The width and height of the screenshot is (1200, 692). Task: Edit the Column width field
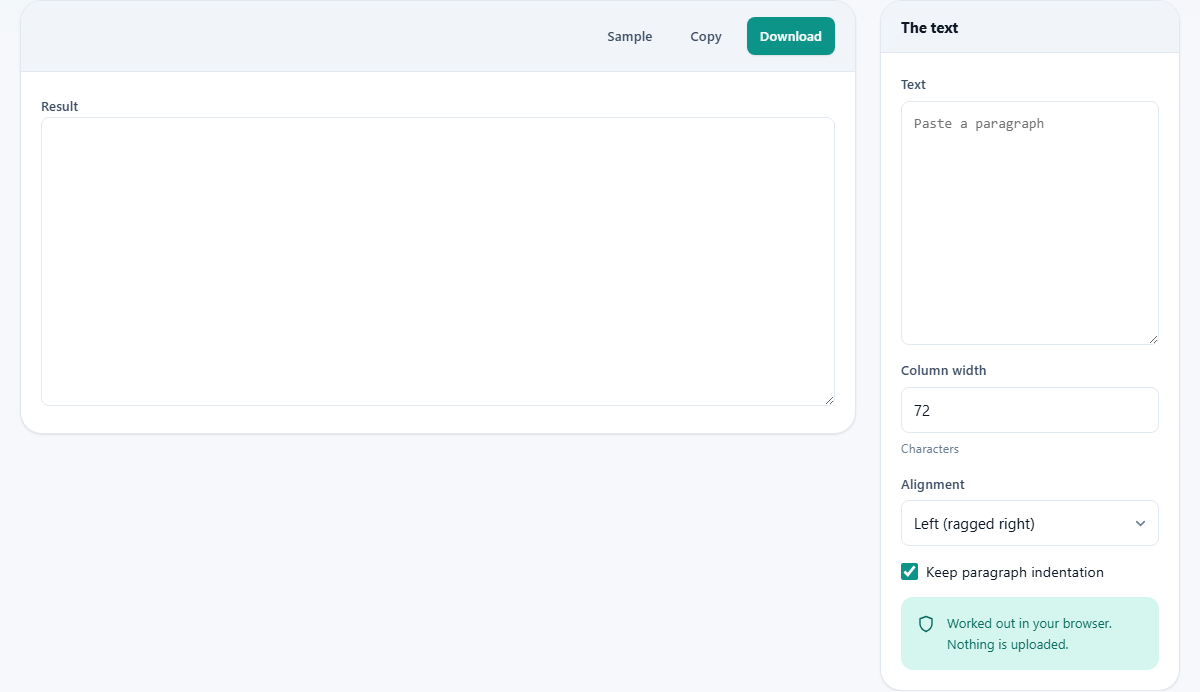pyautogui.click(x=1030, y=410)
